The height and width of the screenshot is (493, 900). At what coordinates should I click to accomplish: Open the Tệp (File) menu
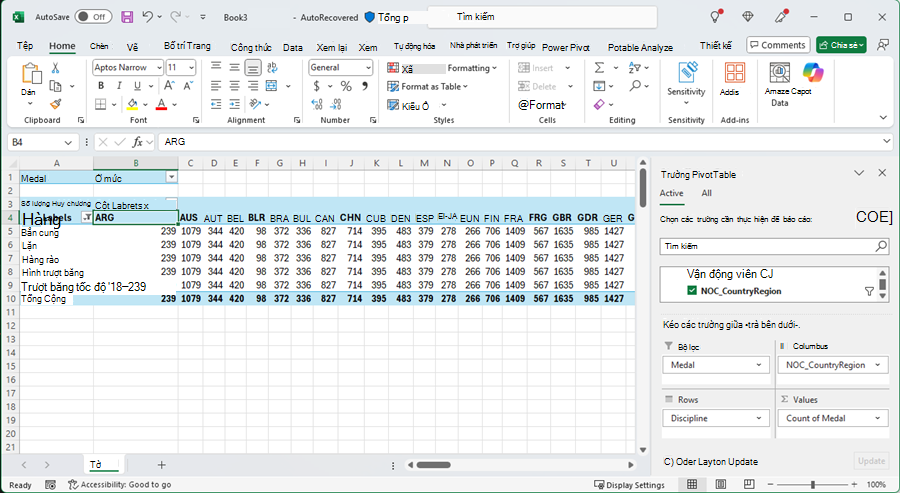click(x=25, y=45)
